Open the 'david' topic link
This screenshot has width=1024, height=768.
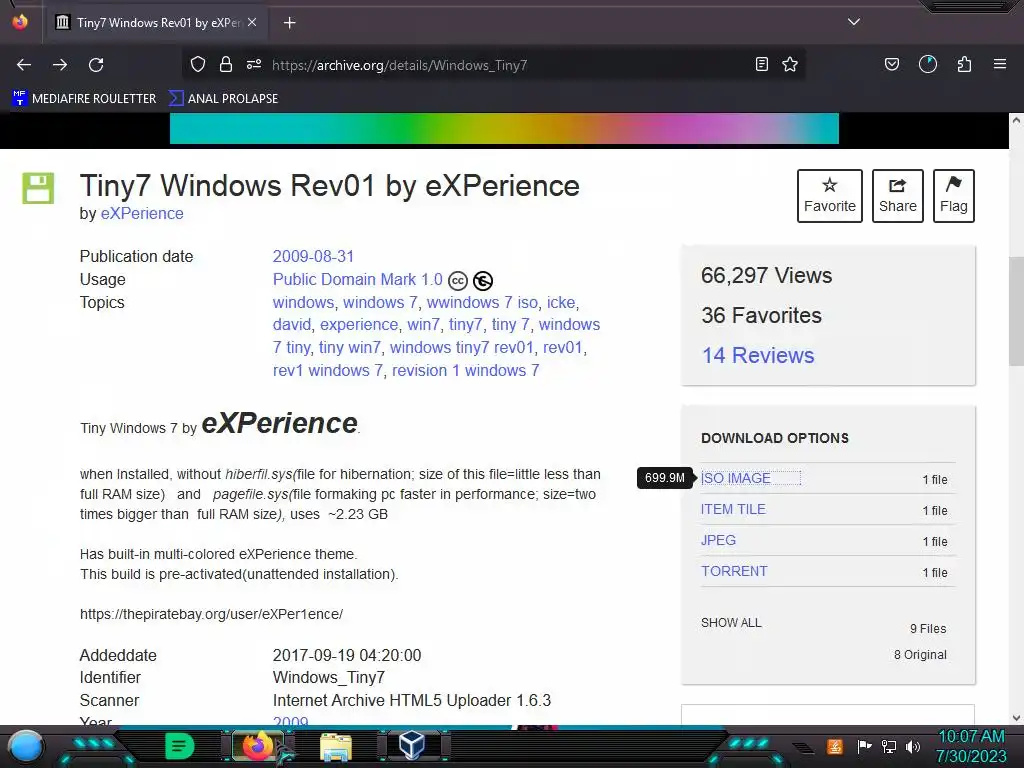292,325
